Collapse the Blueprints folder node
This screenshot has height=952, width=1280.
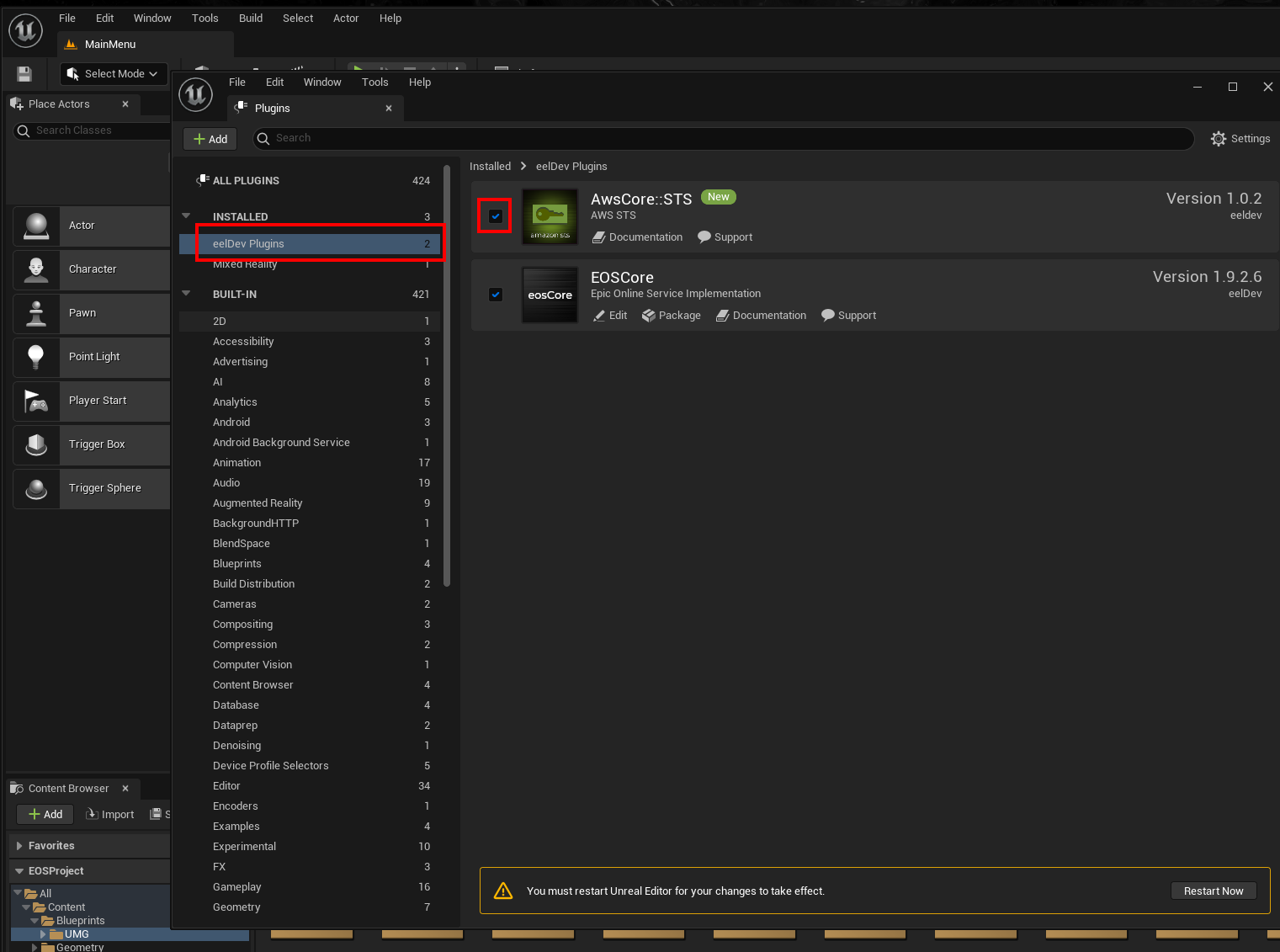click(35, 921)
